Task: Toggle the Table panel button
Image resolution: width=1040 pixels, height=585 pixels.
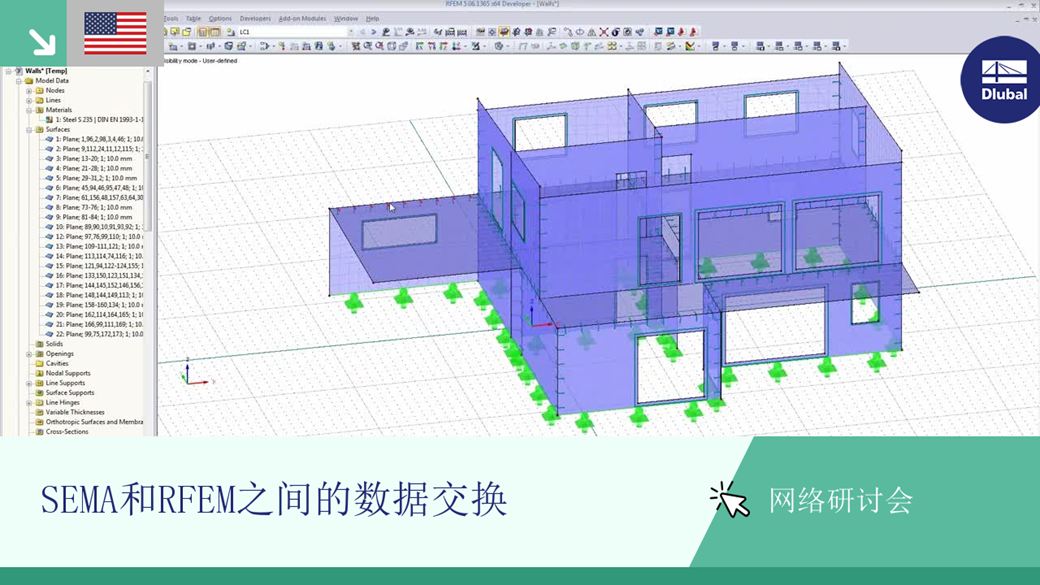Action: tap(216, 32)
